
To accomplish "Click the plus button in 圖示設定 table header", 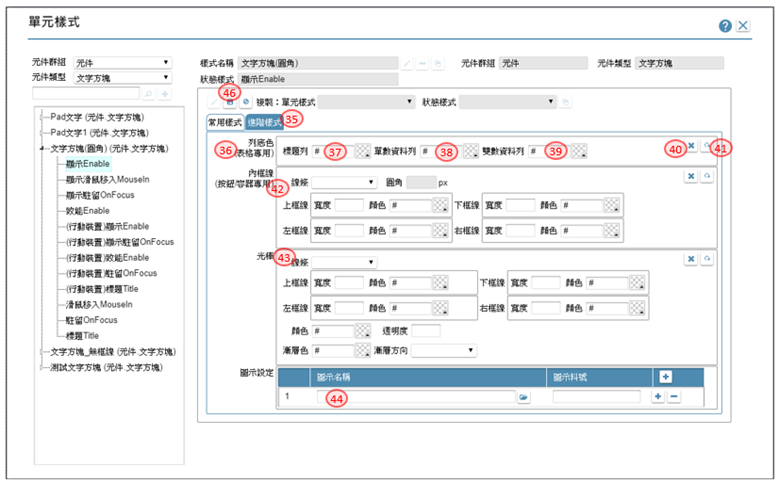I will click(x=666, y=377).
